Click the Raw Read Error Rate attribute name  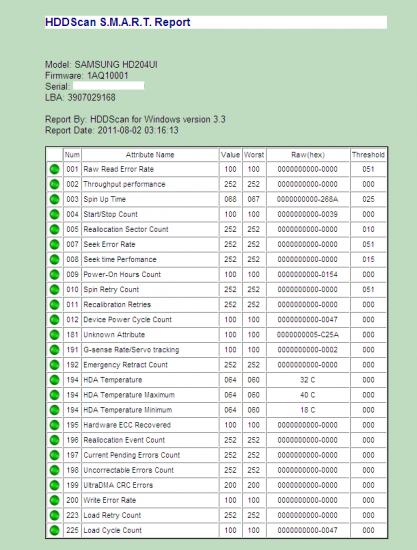[x=119, y=169]
